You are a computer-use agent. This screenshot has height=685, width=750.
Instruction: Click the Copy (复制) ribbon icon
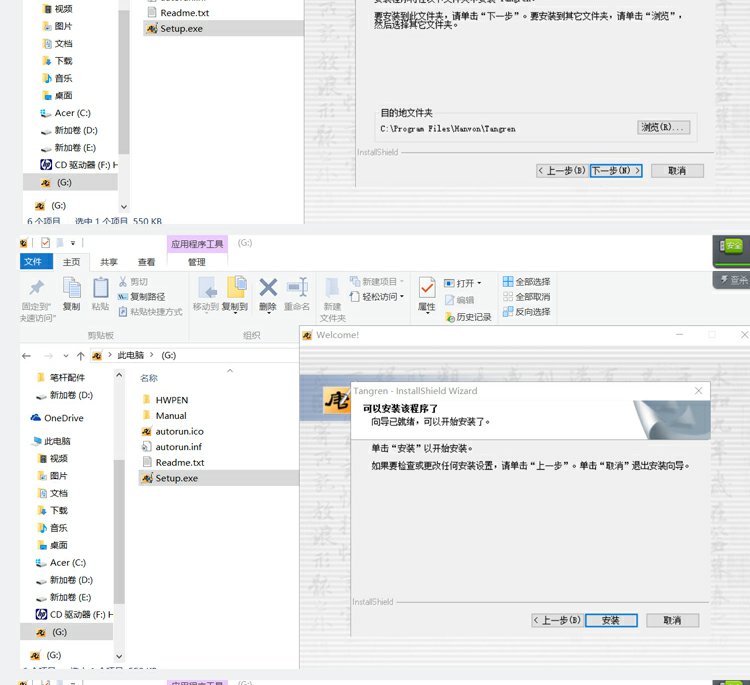72,288
